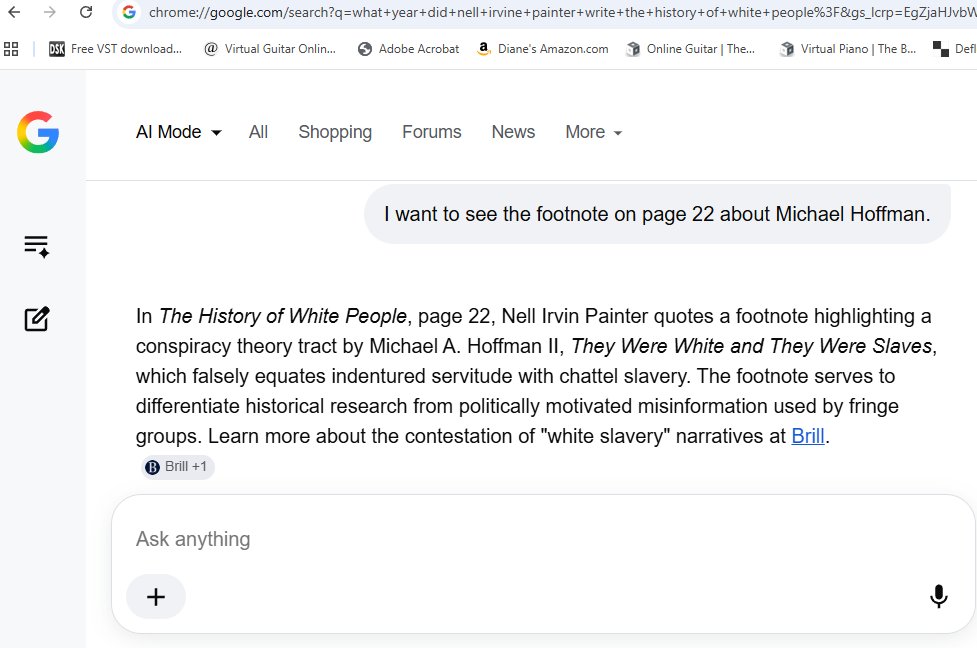Click the address bar URL
977x648 pixels.
[561, 12]
